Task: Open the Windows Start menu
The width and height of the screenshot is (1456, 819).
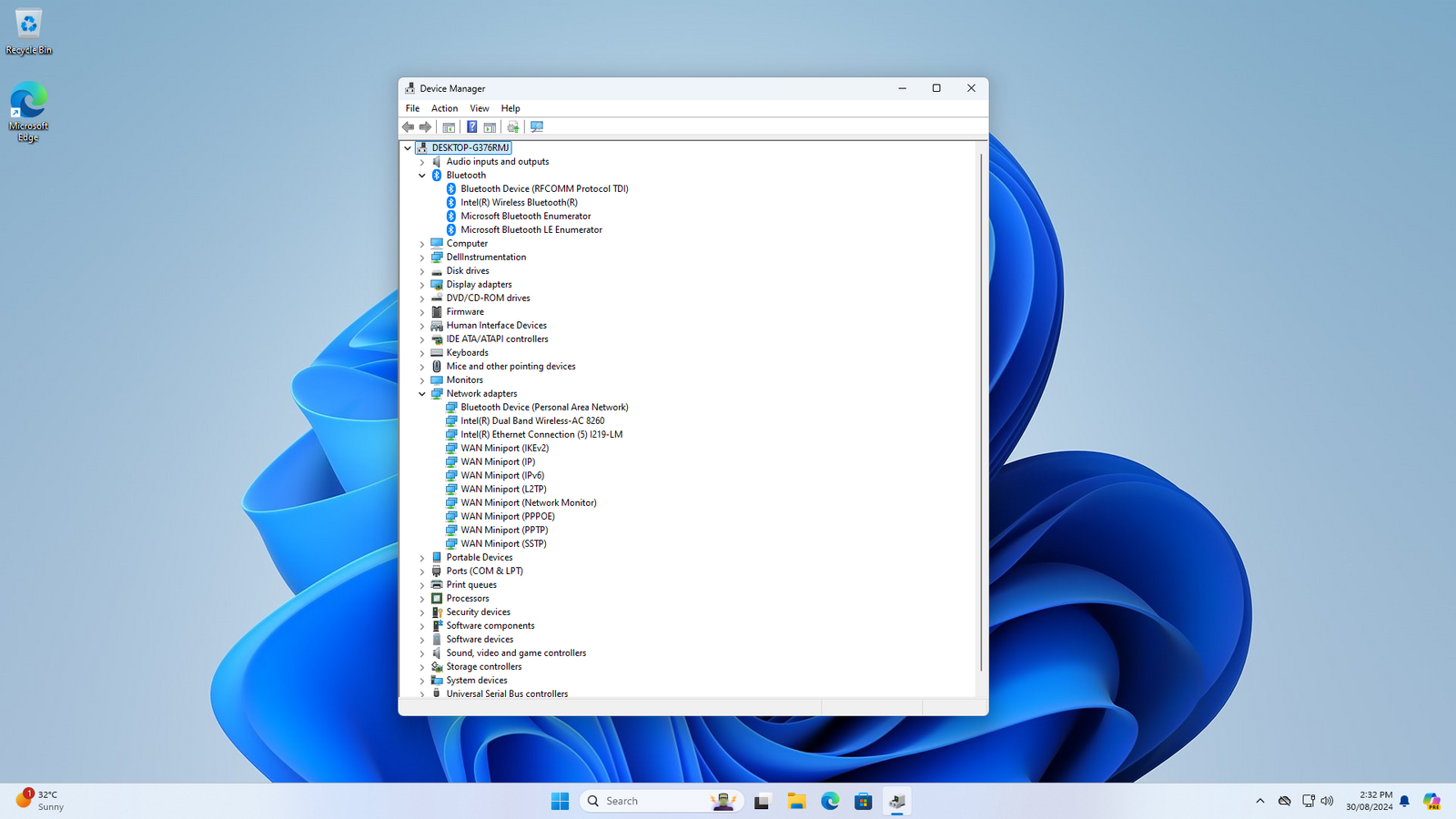Action: 560,801
